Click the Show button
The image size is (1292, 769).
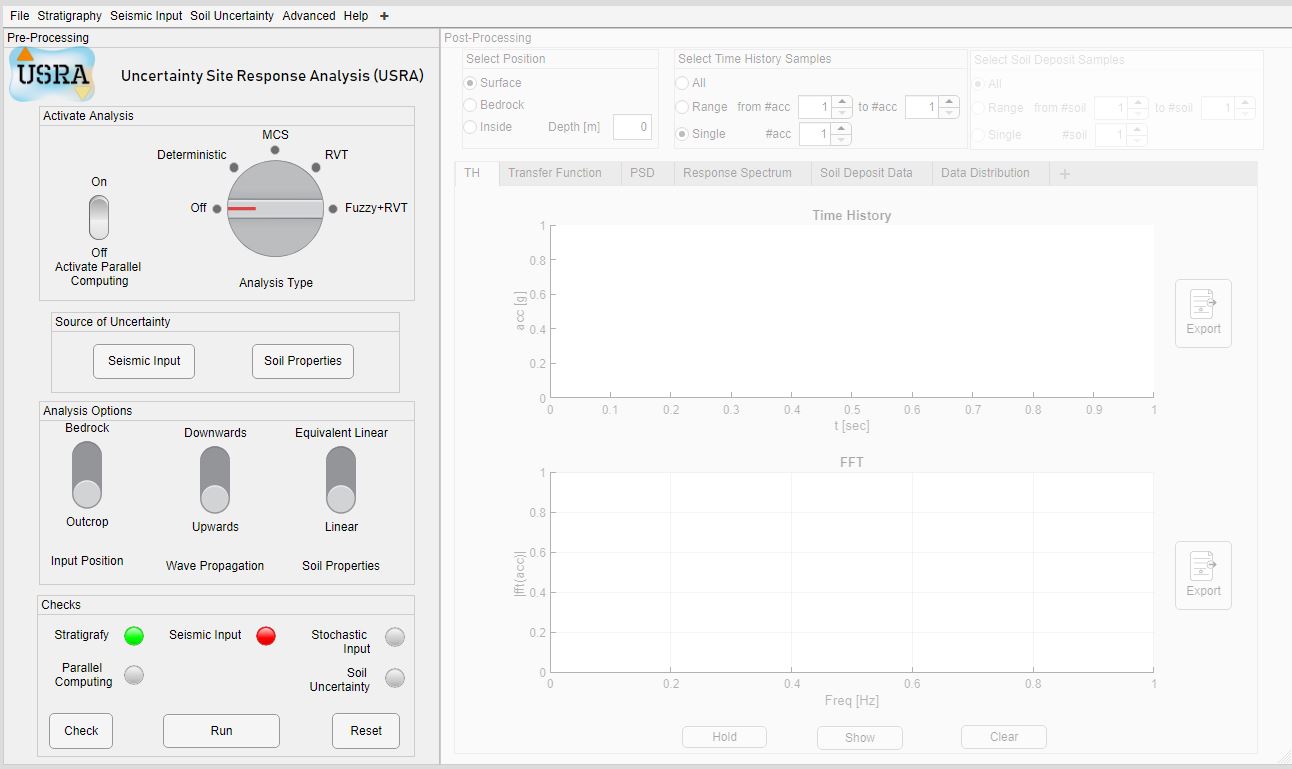860,738
